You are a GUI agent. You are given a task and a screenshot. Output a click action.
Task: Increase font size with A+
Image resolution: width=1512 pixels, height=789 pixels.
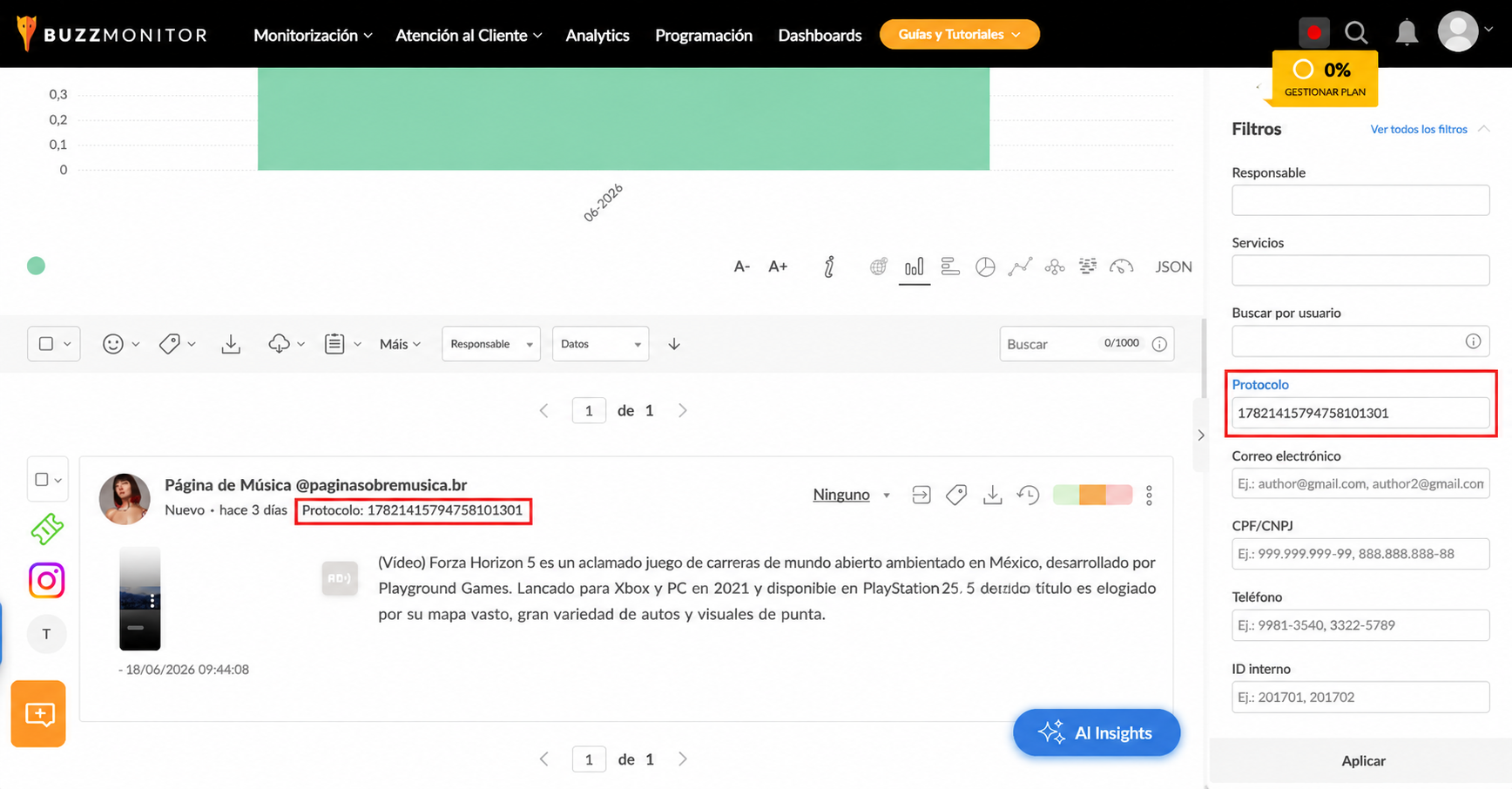[778, 266]
